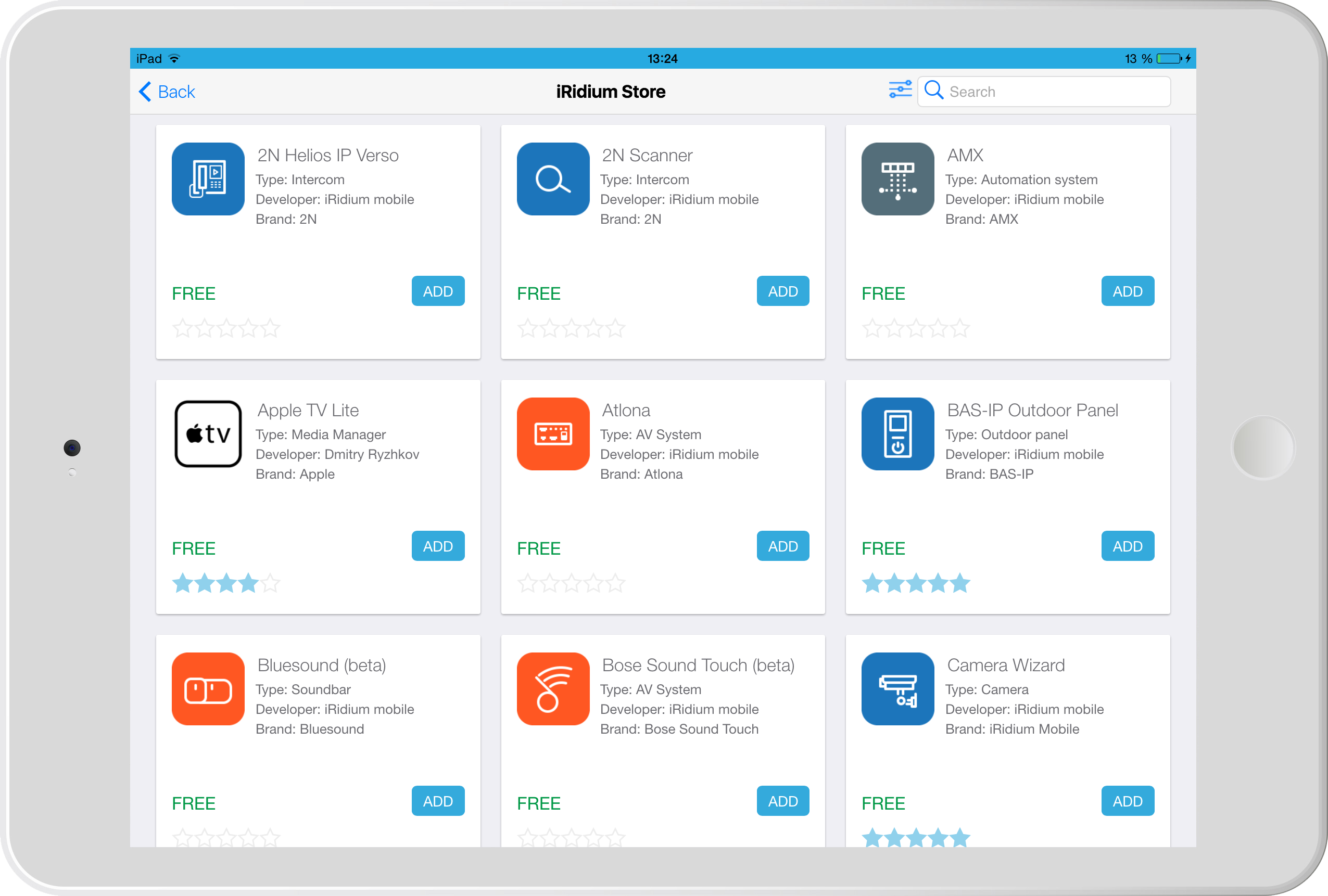The width and height of the screenshot is (1328, 896).
Task: Click Brand: Bose Sound Touch text
Action: point(679,728)
